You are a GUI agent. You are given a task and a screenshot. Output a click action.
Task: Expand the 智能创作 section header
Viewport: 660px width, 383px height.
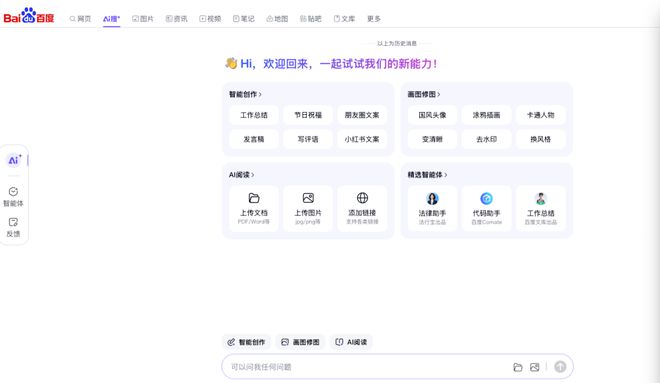(245, 94)
